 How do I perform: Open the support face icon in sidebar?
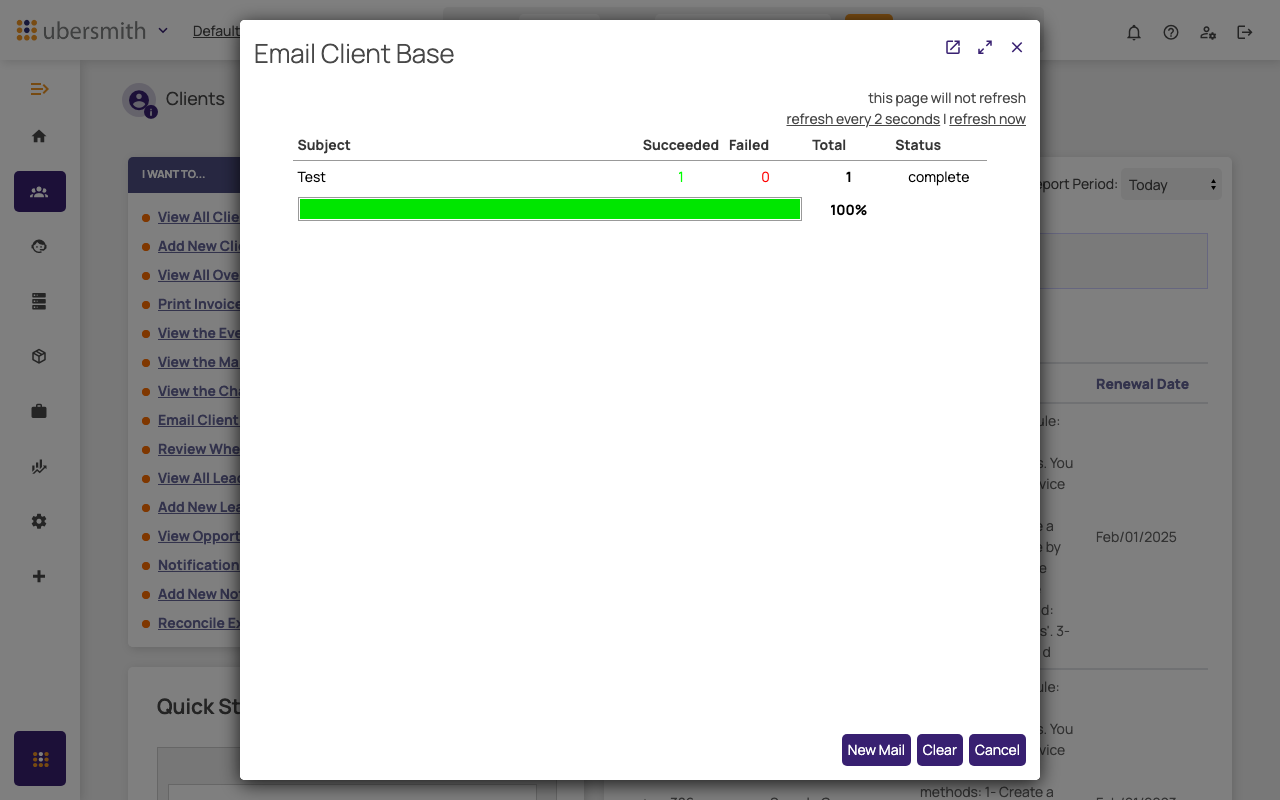[39, 246]
